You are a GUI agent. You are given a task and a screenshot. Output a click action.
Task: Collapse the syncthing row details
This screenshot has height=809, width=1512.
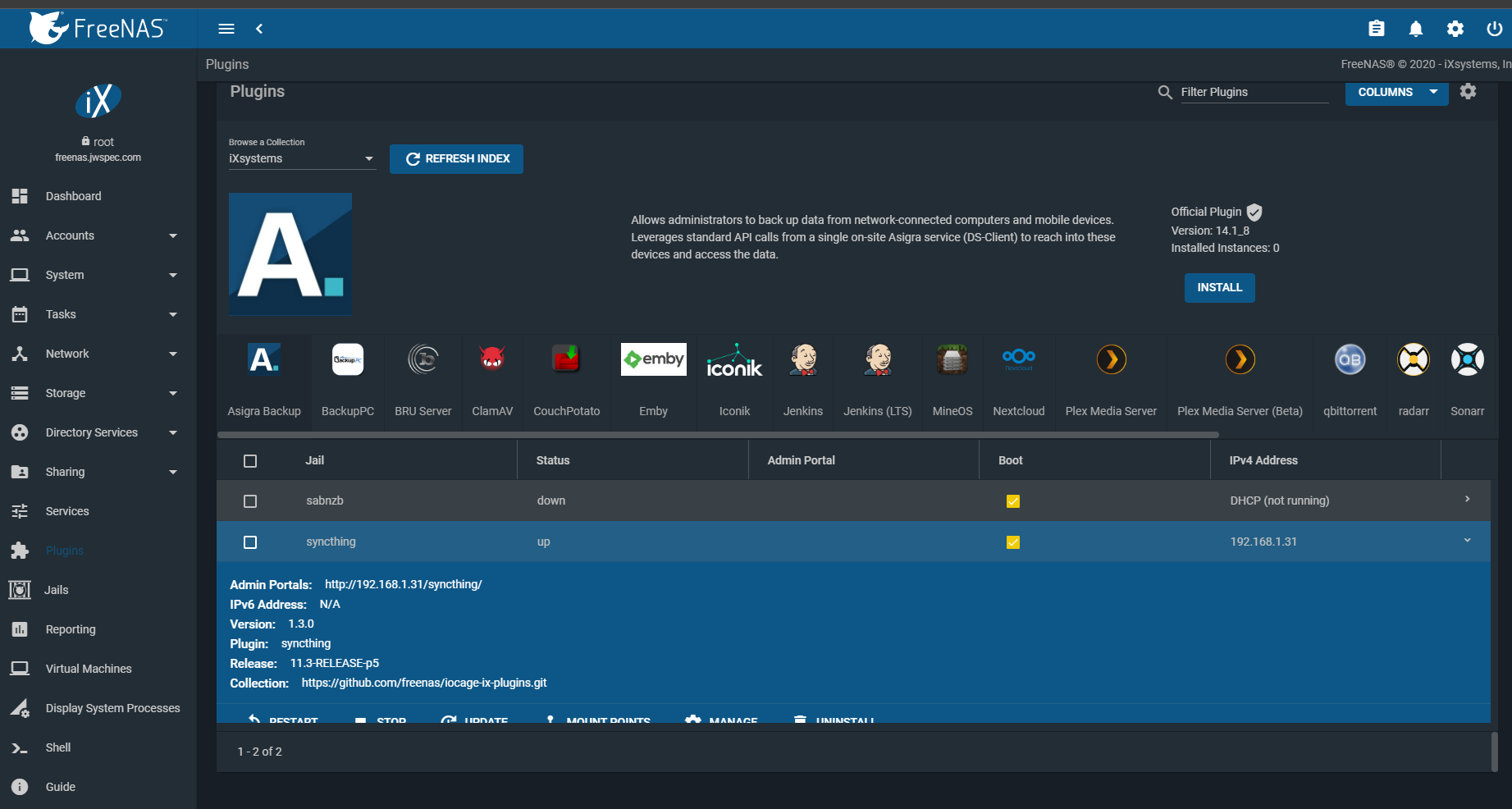1467,541
